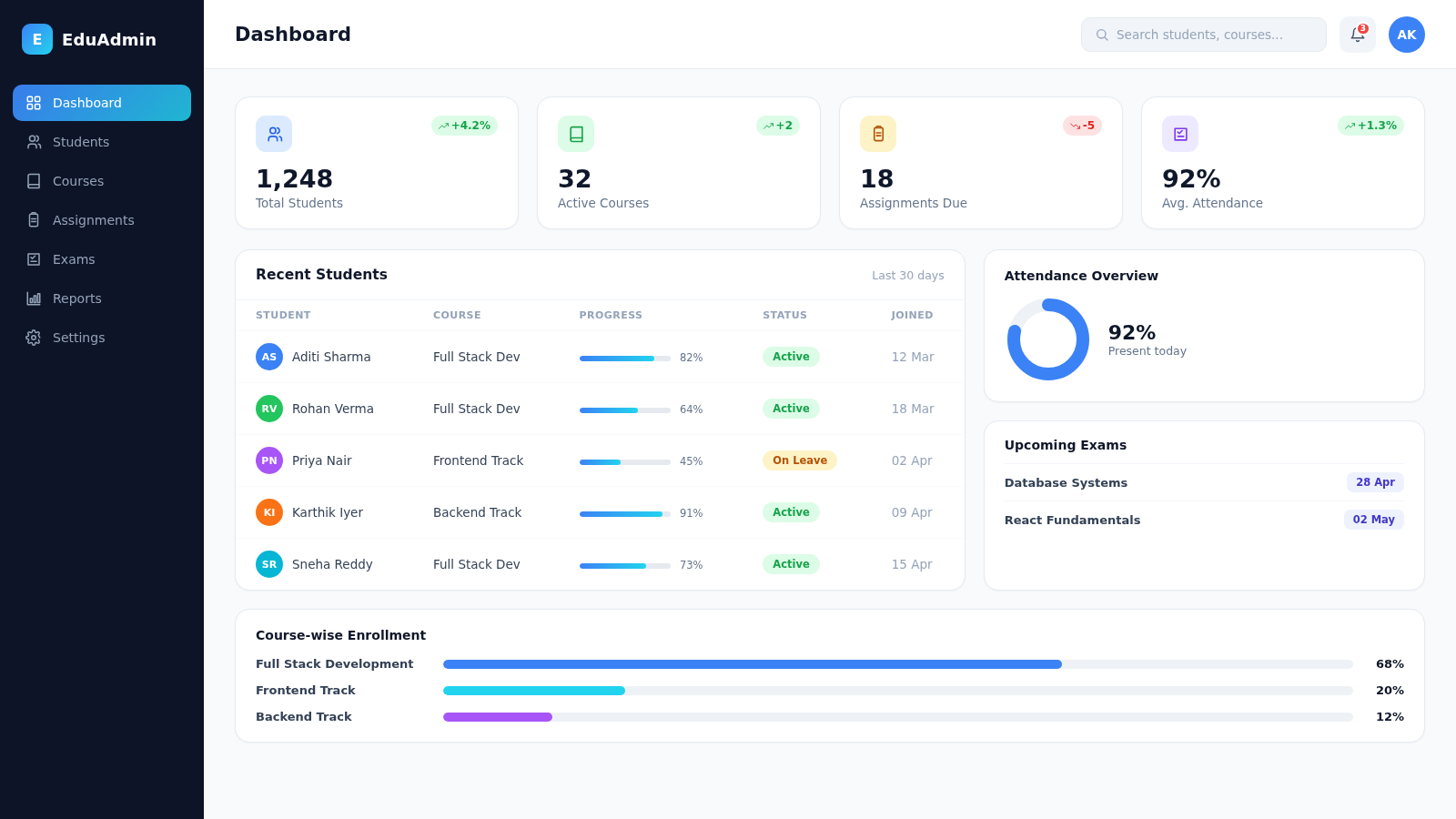
Task: Click the 28 Apr exam date badge
Action: point(1375,482)
